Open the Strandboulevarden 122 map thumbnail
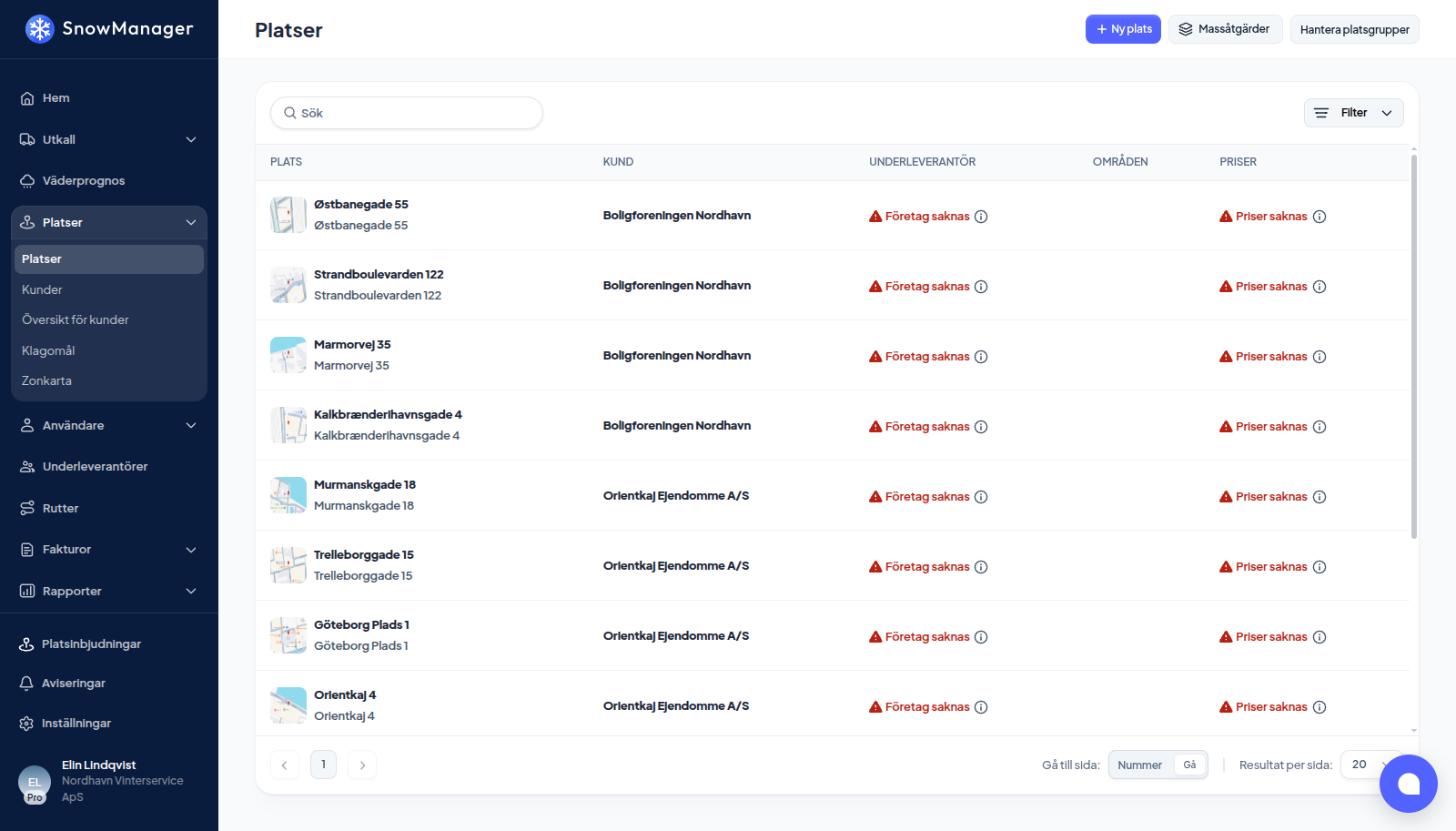The height and width of the screenshot is (831, 1456). click(x=288, y=286)
